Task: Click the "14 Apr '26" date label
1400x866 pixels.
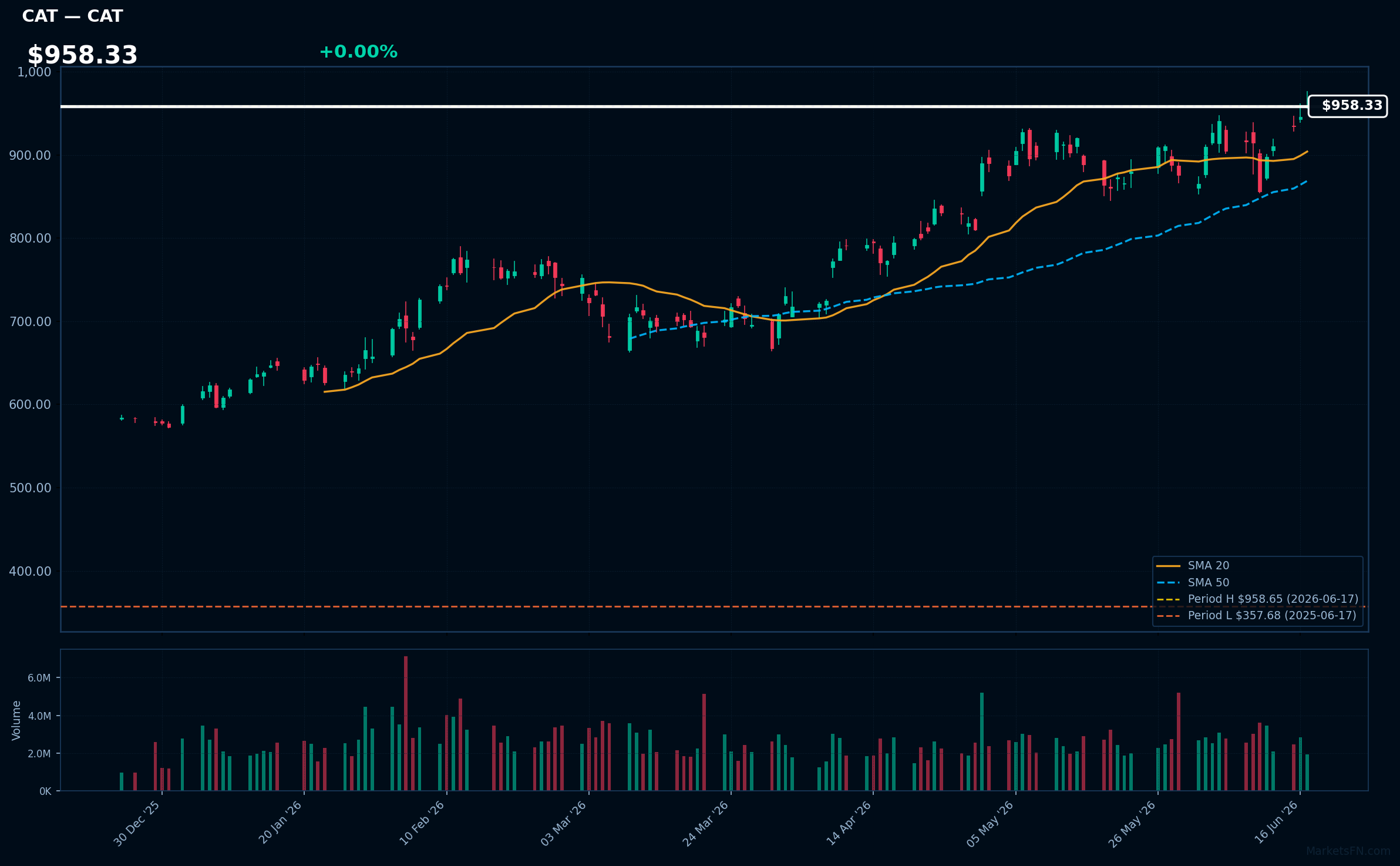Action: [849, 823]
